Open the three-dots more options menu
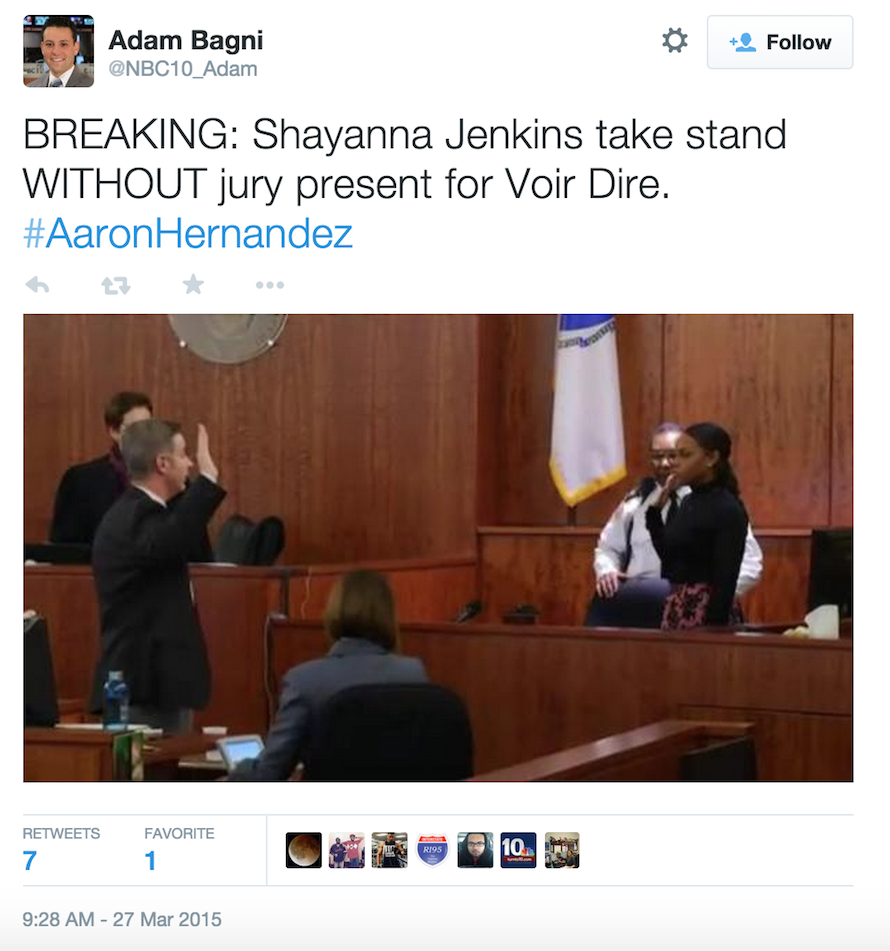 click(270, 285)
